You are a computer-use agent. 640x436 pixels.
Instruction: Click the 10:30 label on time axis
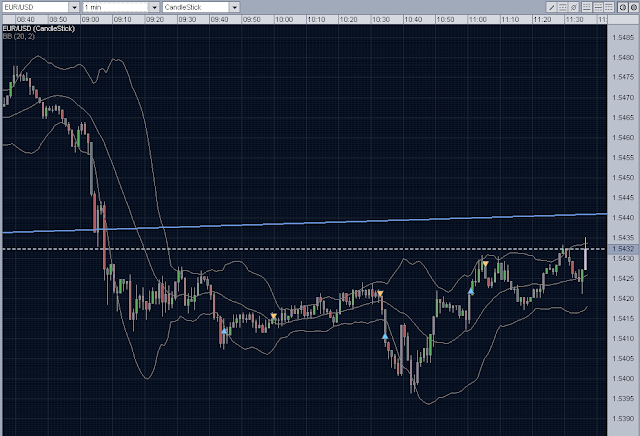tap(381, 19)
